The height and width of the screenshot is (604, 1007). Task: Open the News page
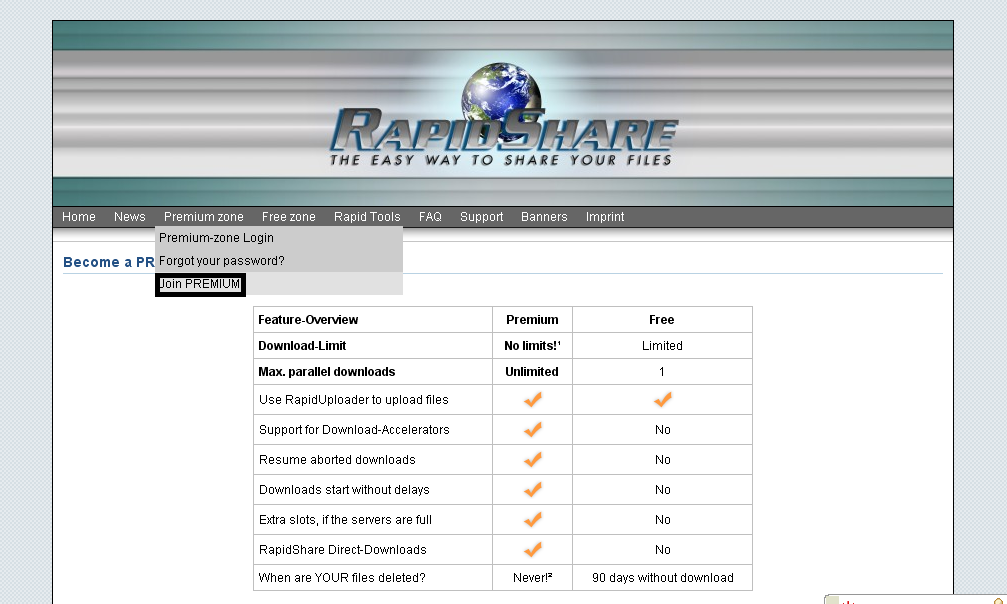(x=130, y=217)
